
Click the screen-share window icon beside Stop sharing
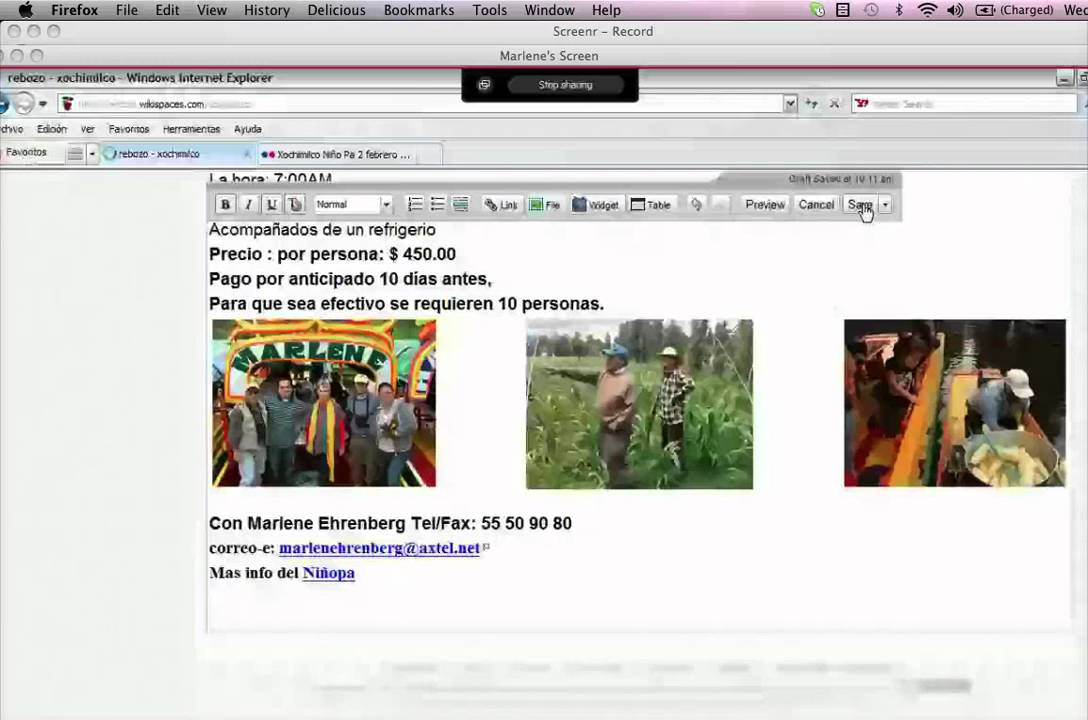point(484,85)
